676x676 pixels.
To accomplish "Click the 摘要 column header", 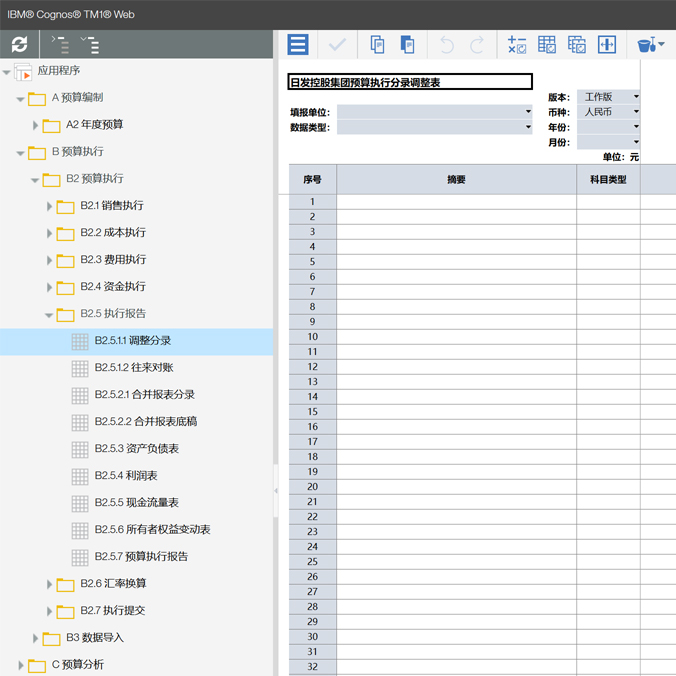I will tap(456, 179).
